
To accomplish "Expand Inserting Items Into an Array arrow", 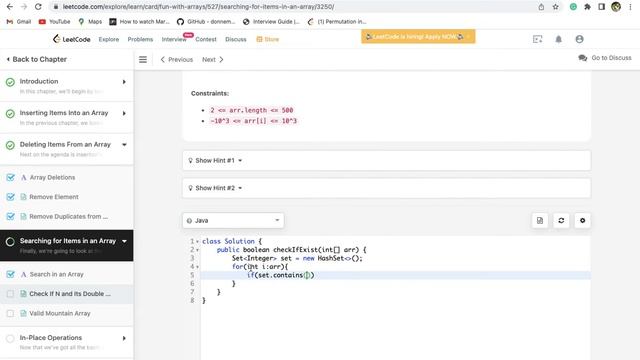I will 124,113.
